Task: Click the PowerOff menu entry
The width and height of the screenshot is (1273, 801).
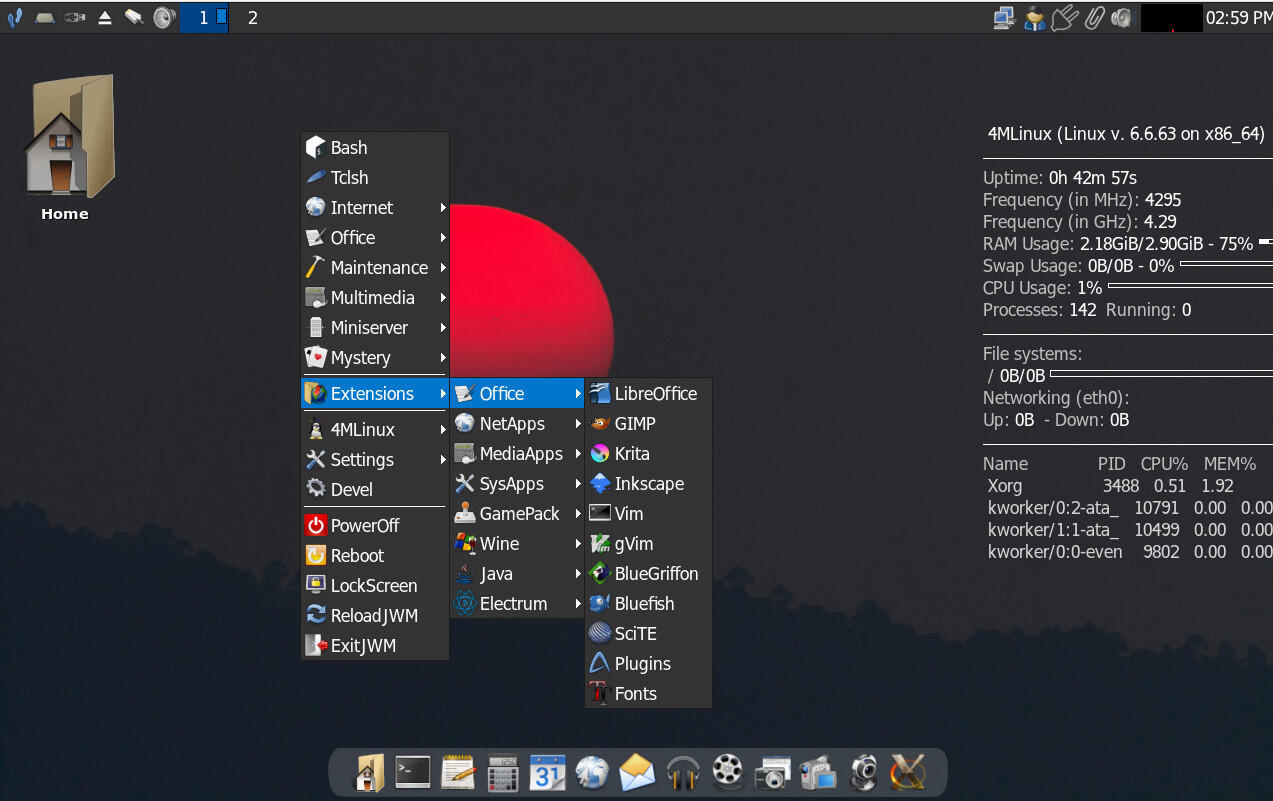Action: tap(364, 526)
